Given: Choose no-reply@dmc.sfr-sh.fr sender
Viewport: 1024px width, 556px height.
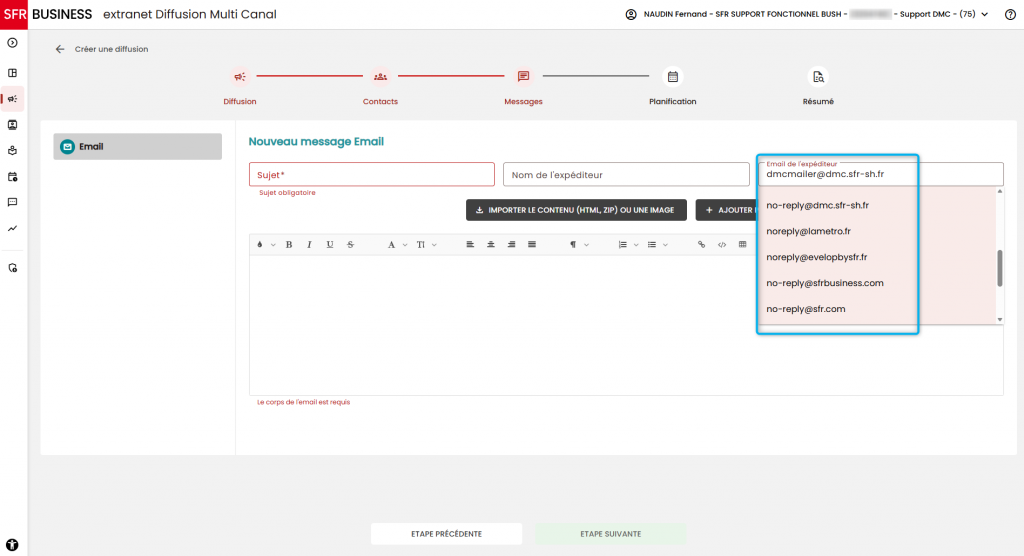Looking at the screenshot, I should click(x=877, y=205).
